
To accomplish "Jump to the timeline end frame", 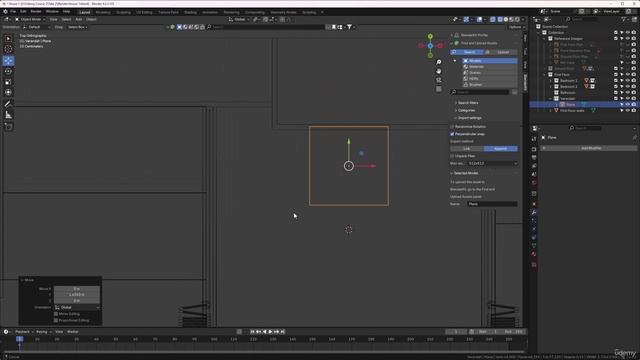I will tap(282, 332).
